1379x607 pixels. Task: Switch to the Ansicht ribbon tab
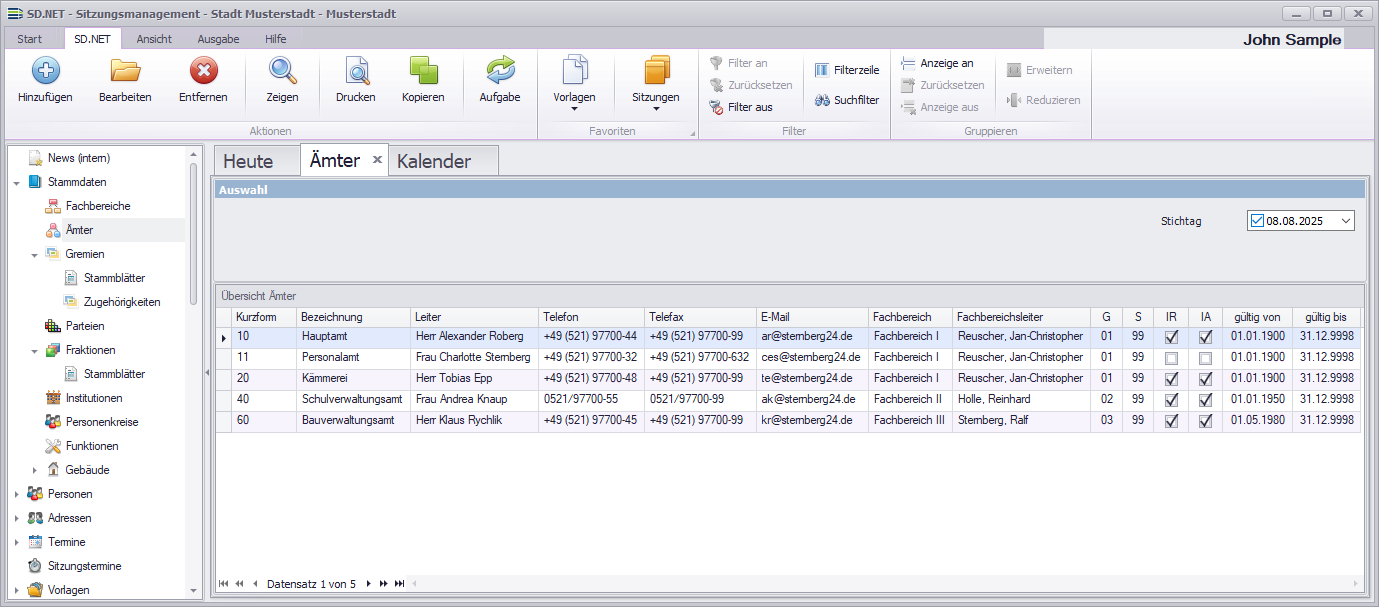coord(154,39)
